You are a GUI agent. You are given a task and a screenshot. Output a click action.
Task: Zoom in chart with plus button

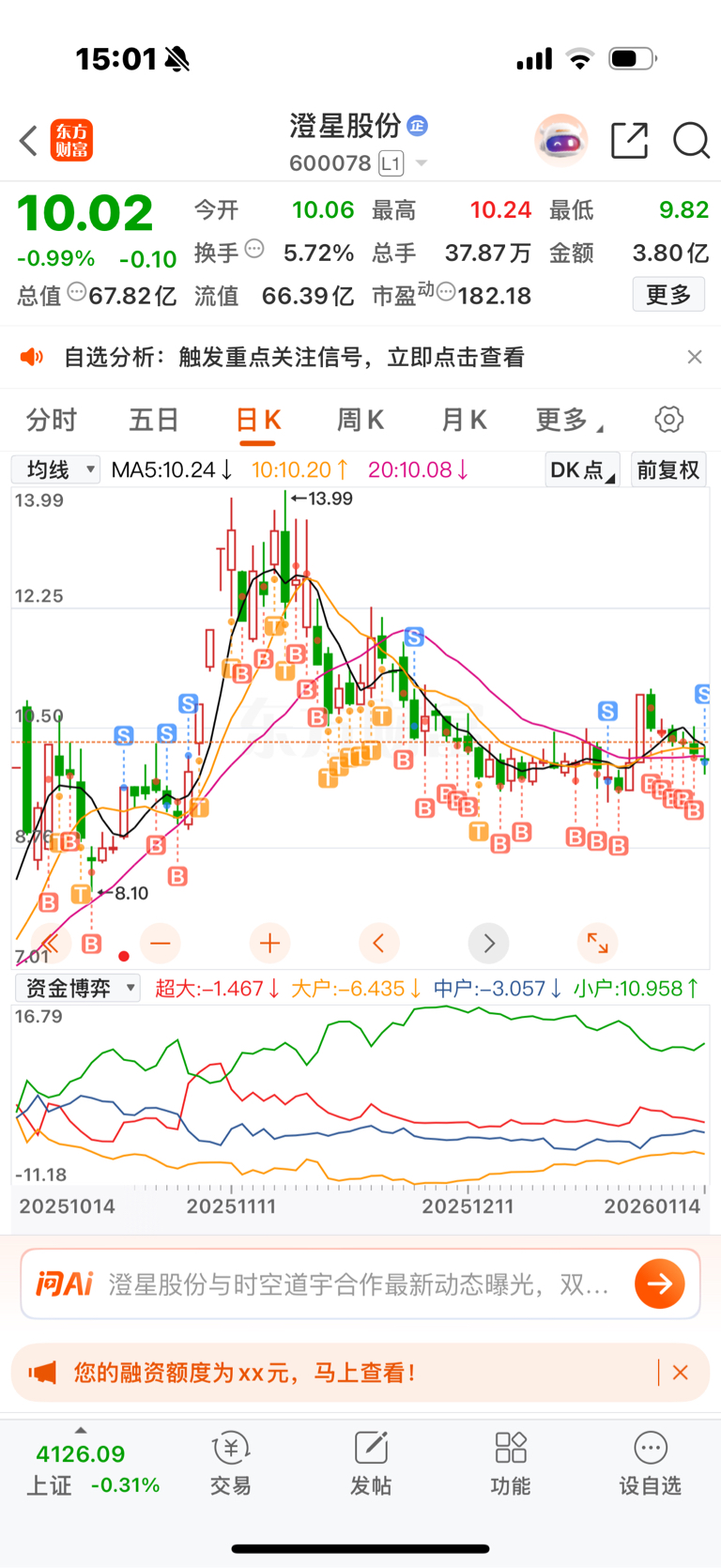(269, 943)
